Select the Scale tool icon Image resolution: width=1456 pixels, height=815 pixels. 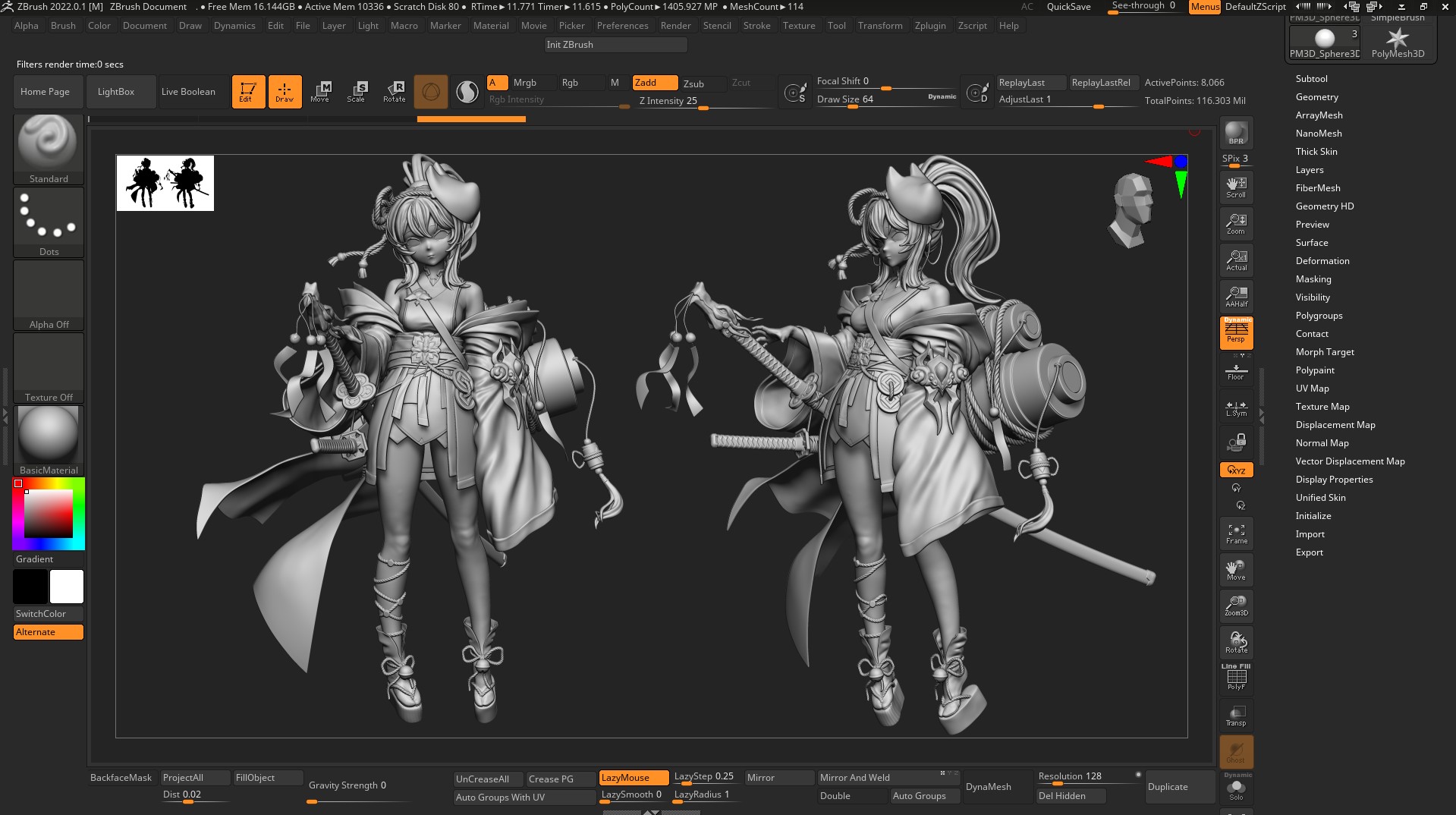[357, 92]
